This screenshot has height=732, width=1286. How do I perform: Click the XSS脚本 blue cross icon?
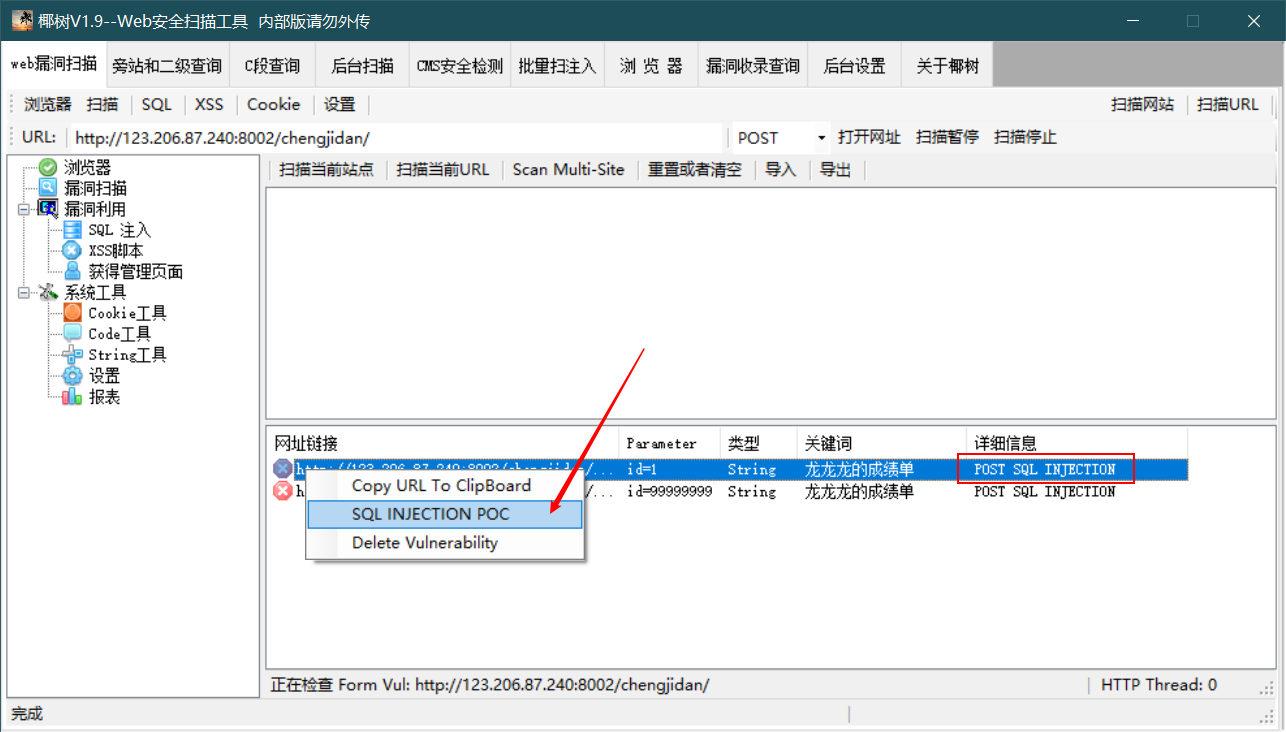pyautogui.click(x=72, y=251)
